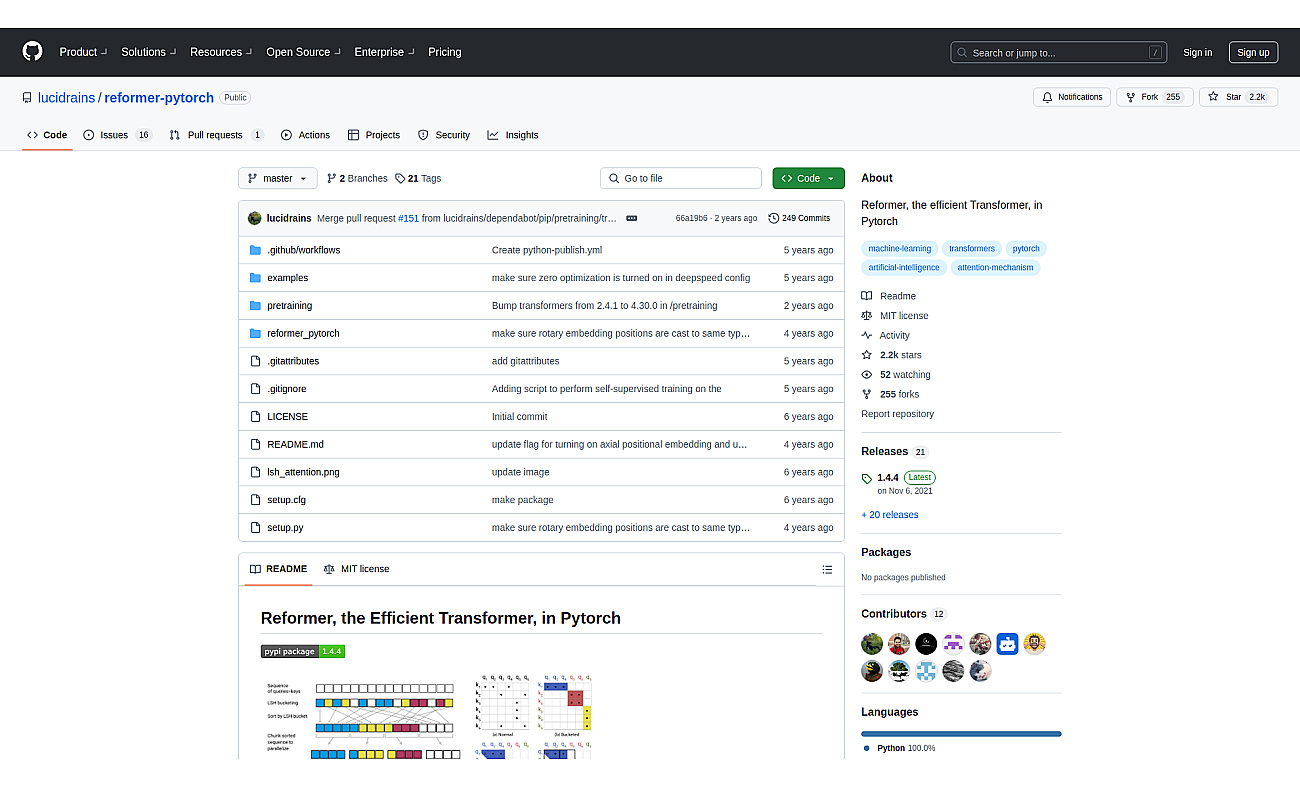Open the commit message ellipsis expander
1300x788 pixels.
(632, 218)
